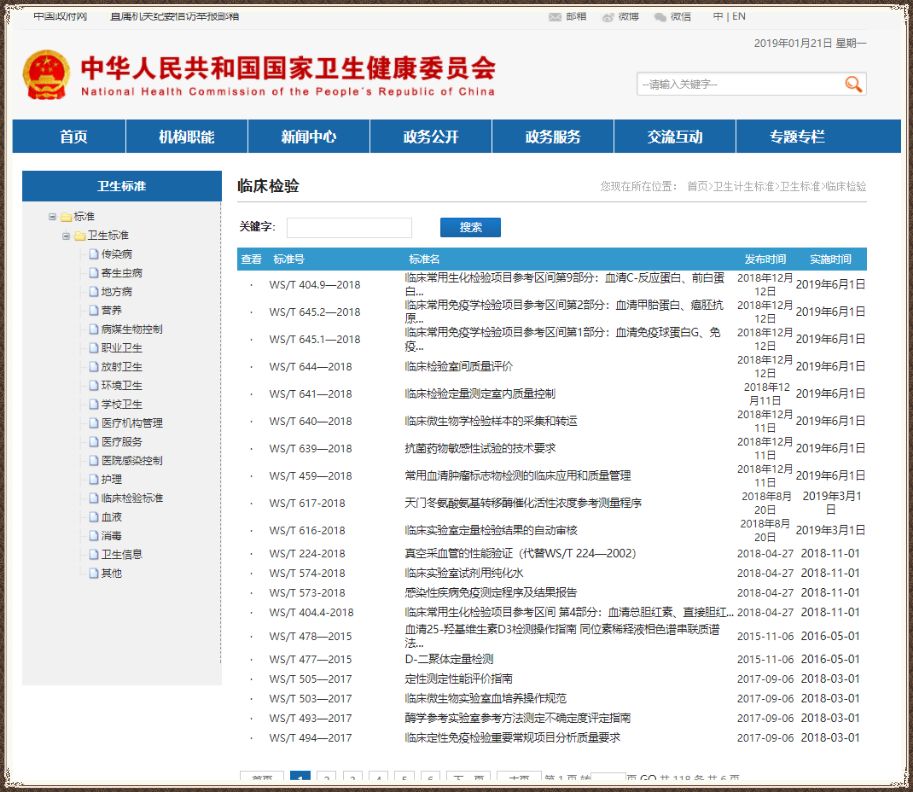Collapse the 卫生标准 tree branch
This screenshot has height=792, width=913.
tap(66, 236)
